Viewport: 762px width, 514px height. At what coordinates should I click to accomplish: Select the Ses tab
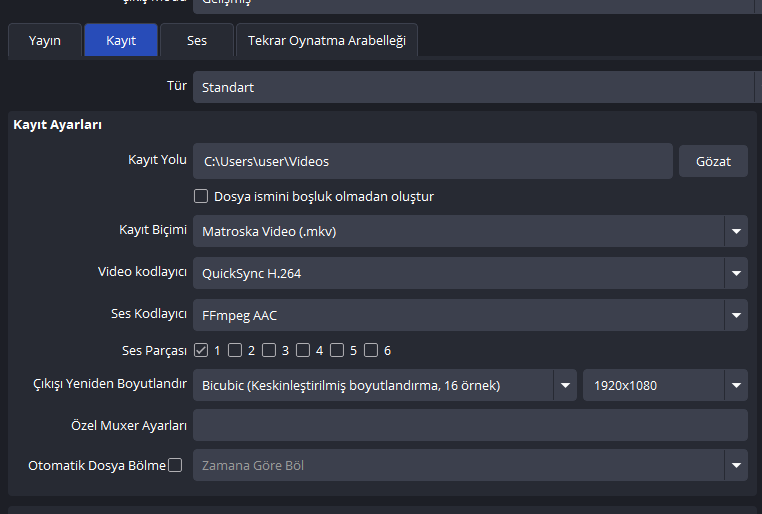[x=196, y=41]
